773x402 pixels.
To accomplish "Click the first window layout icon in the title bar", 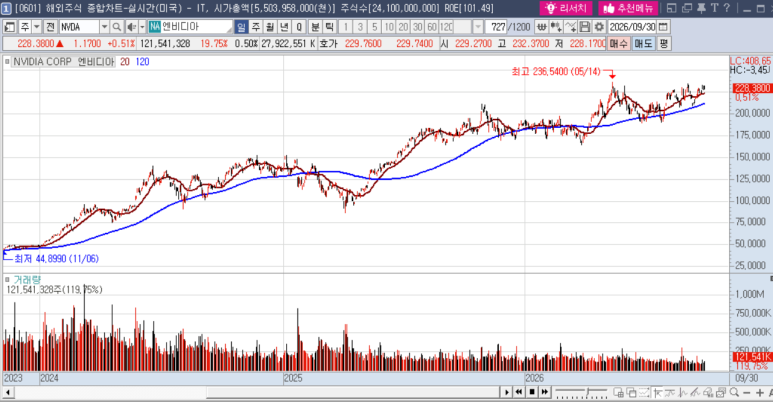I will [x=671, y=8].
